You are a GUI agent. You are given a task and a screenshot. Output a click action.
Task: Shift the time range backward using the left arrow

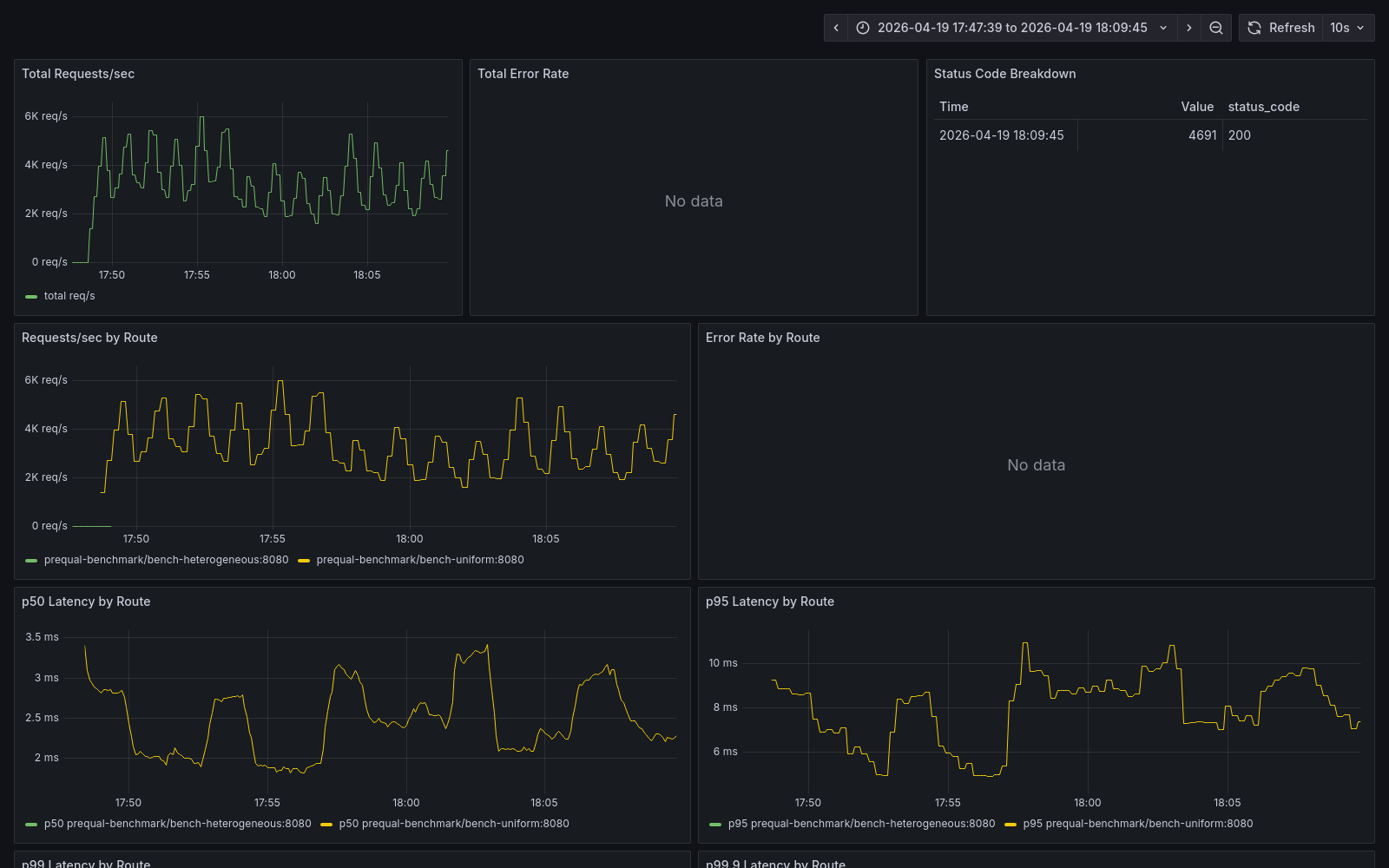(834, 27)
